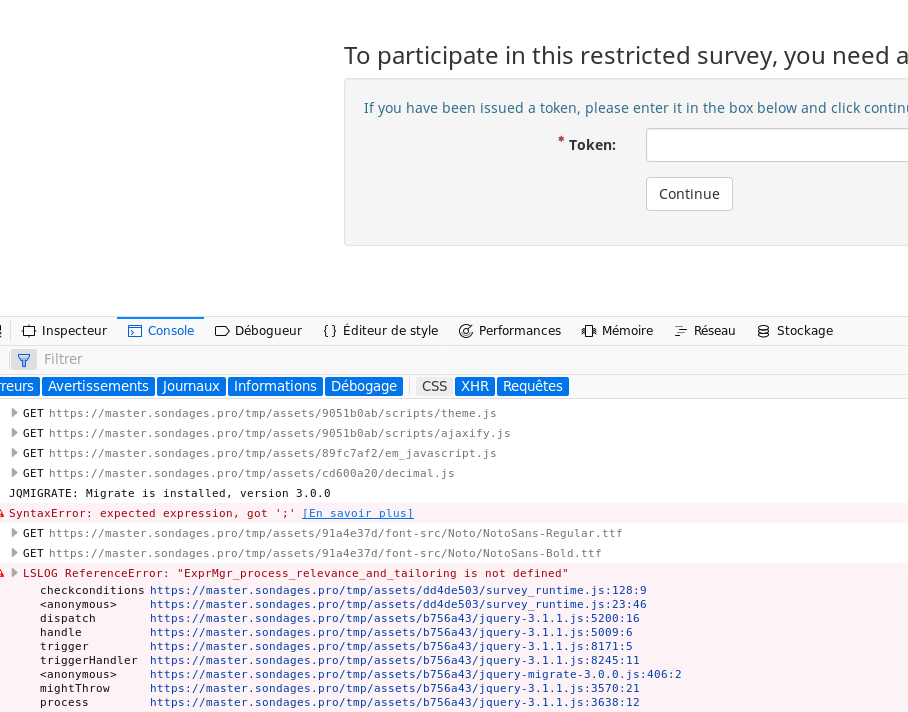Expand the GET theme.js request entry
The height and width of the screenshot is (712, 908).
14,413
